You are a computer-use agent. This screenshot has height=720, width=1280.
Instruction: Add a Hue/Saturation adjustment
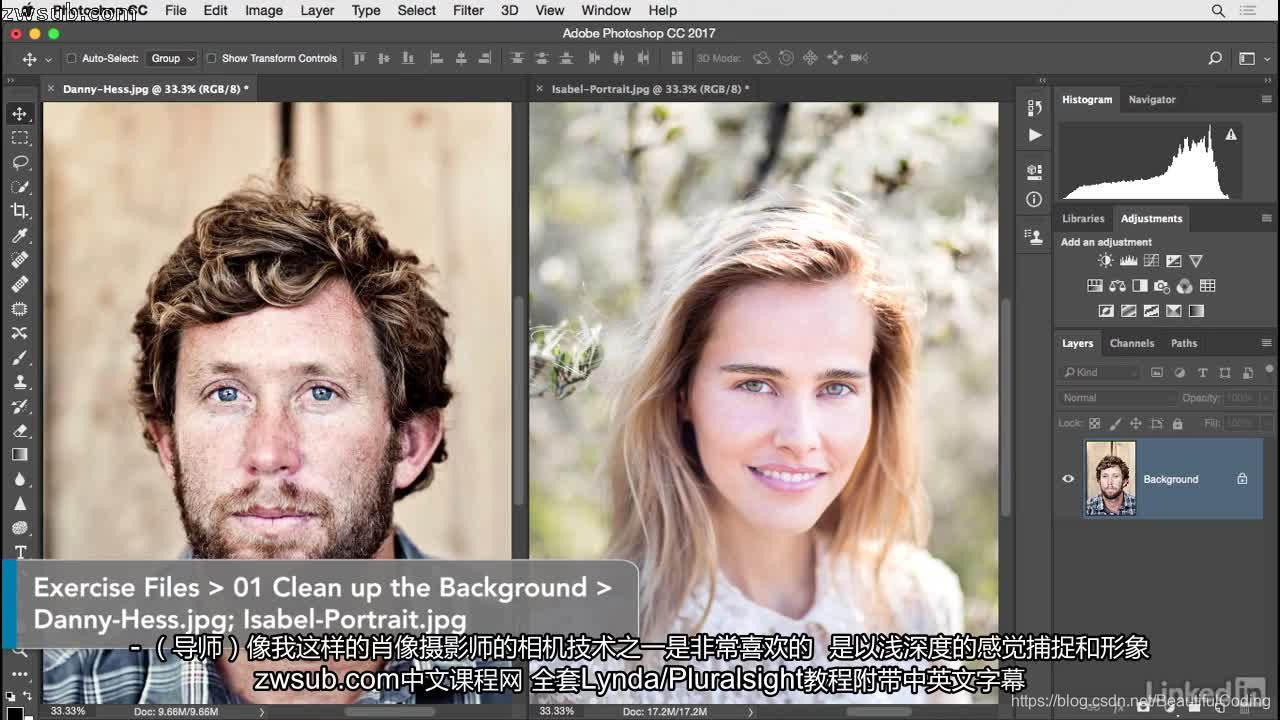(1095, 286)
